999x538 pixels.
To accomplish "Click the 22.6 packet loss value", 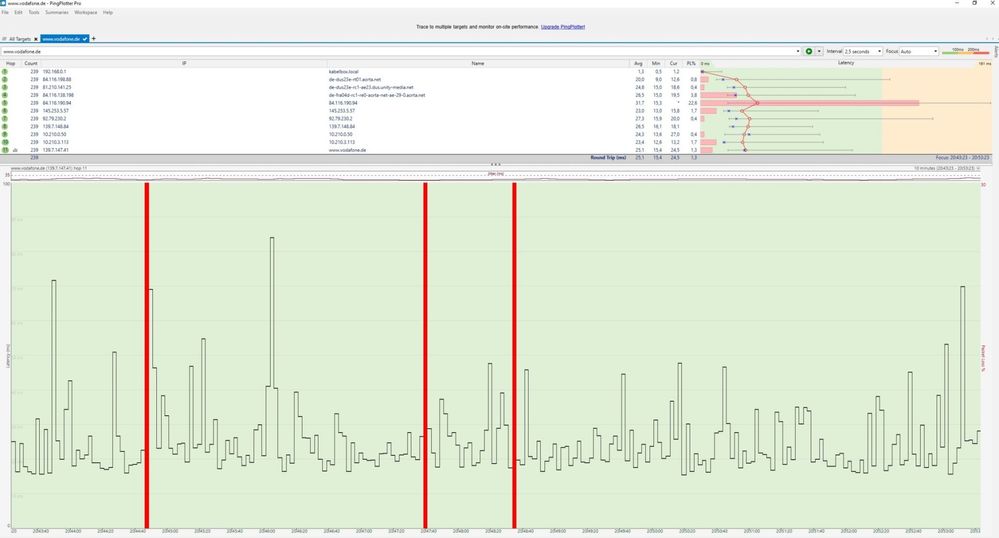I will [x=693, y=103].
